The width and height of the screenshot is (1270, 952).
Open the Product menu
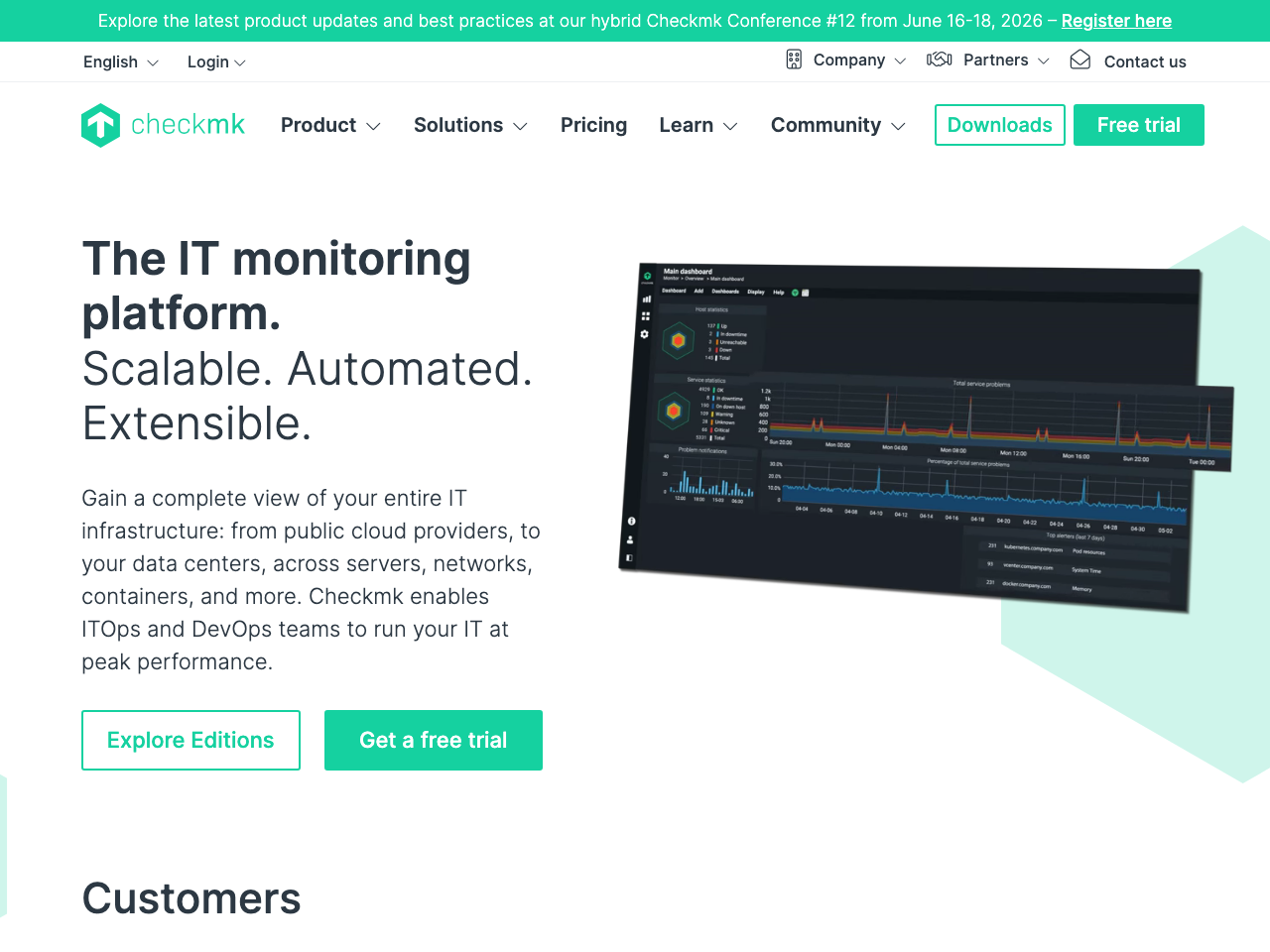(330, 125)
